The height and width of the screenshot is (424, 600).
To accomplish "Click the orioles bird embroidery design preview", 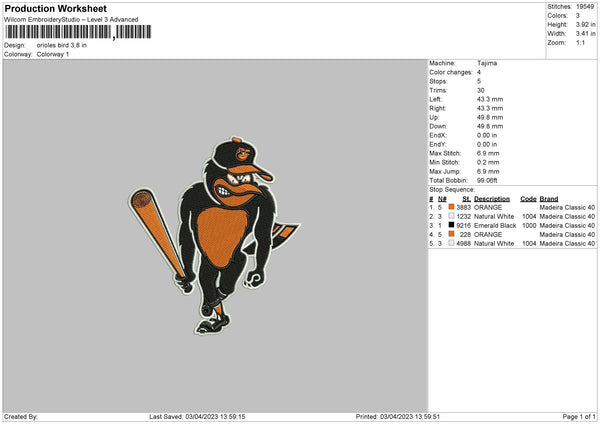I will click(214, 236).
